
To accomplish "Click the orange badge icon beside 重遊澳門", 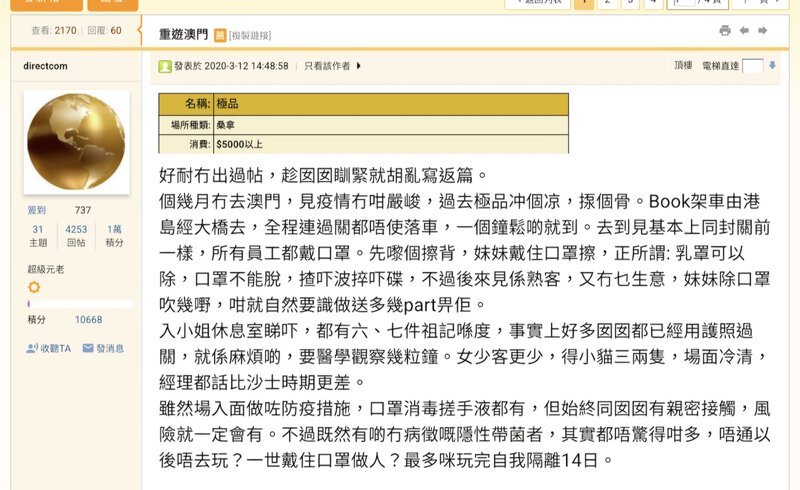I will (219, 35).
